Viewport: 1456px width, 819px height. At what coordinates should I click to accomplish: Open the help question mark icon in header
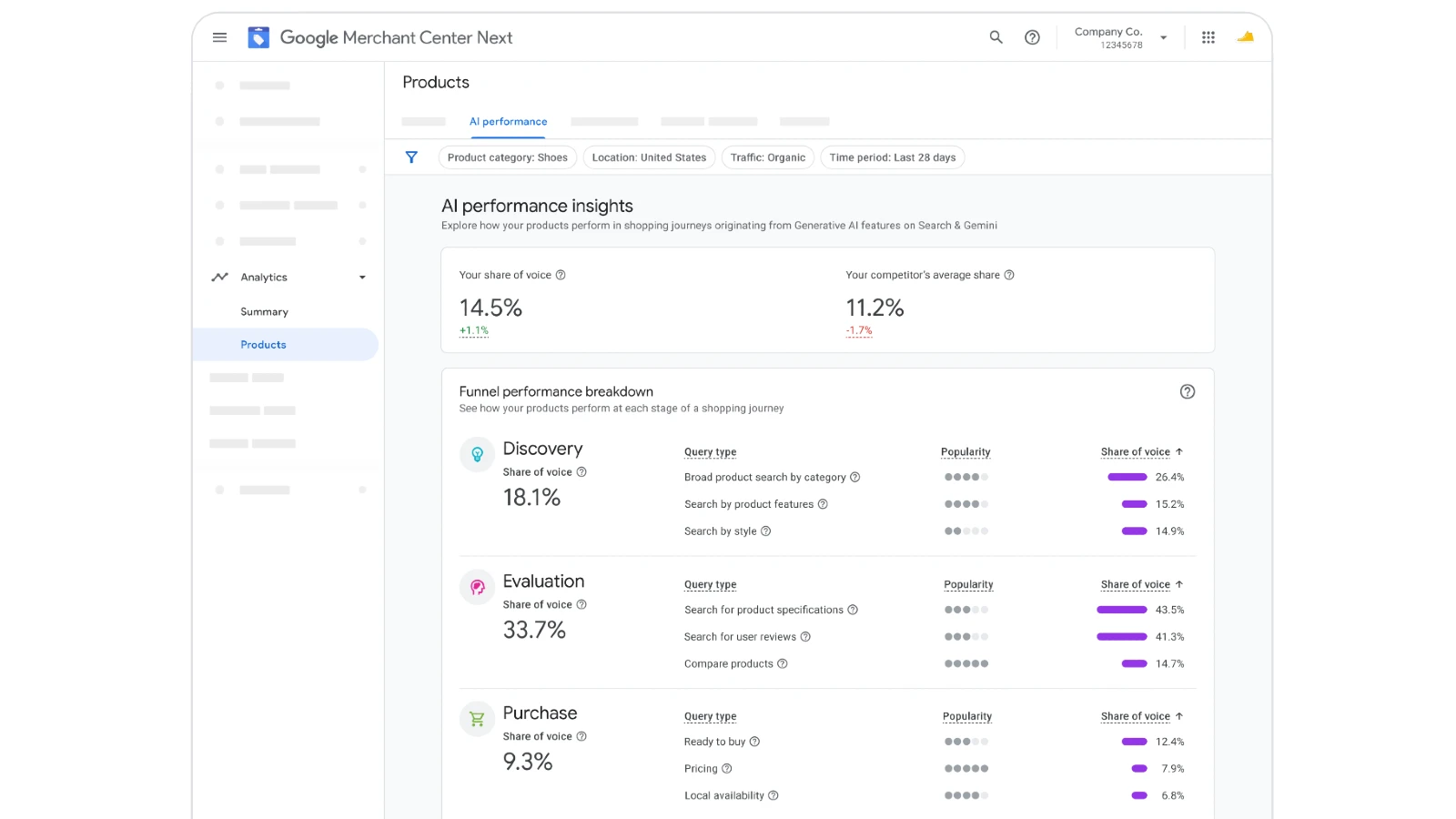pos(1032,37)
